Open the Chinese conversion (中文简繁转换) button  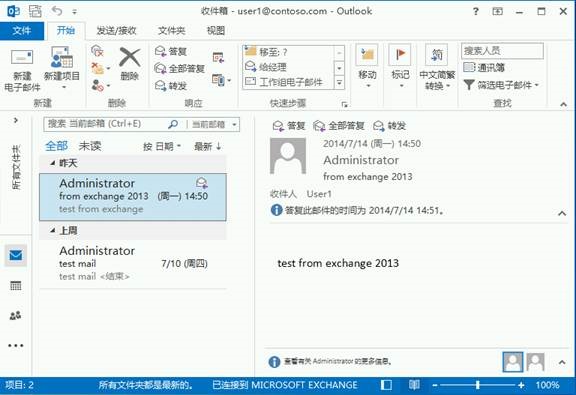[x=437, y=68]
